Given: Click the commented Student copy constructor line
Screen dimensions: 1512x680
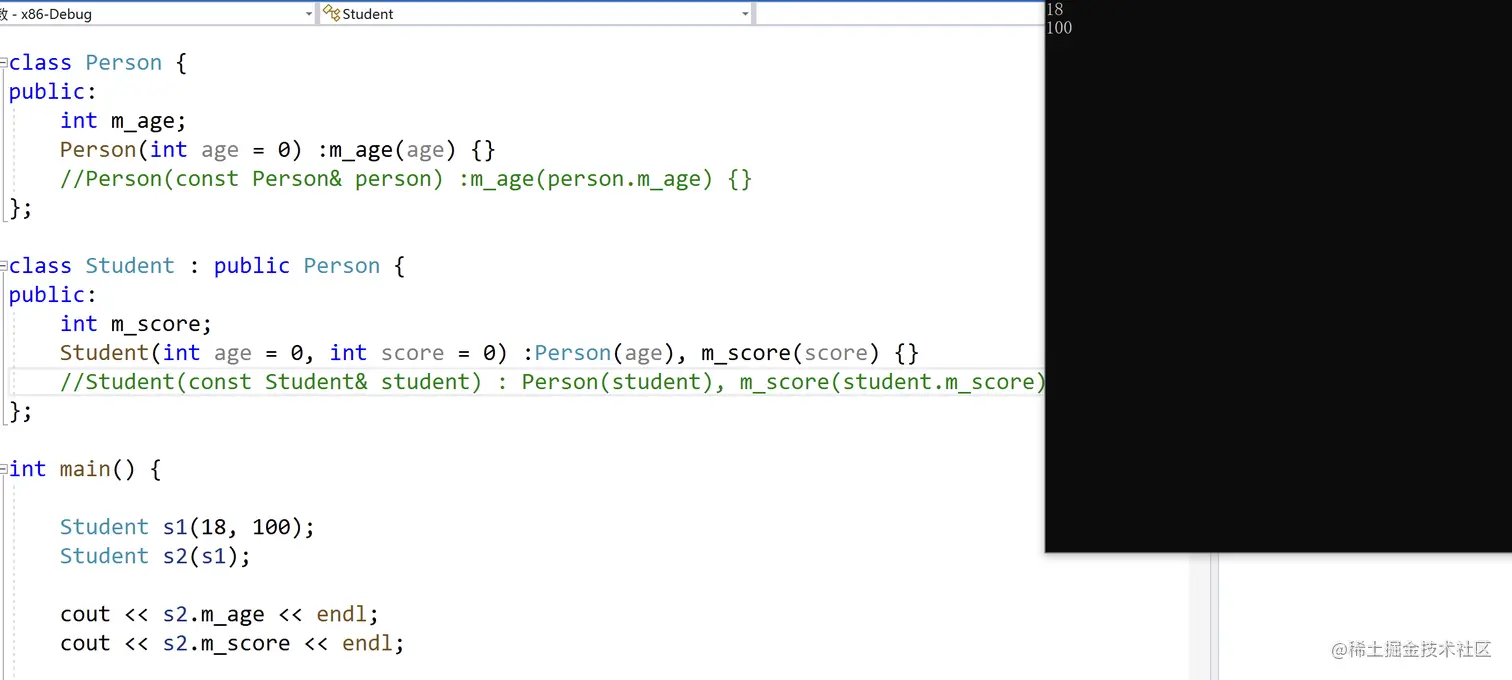Looking at the screenshot, I should click(552, 382).
